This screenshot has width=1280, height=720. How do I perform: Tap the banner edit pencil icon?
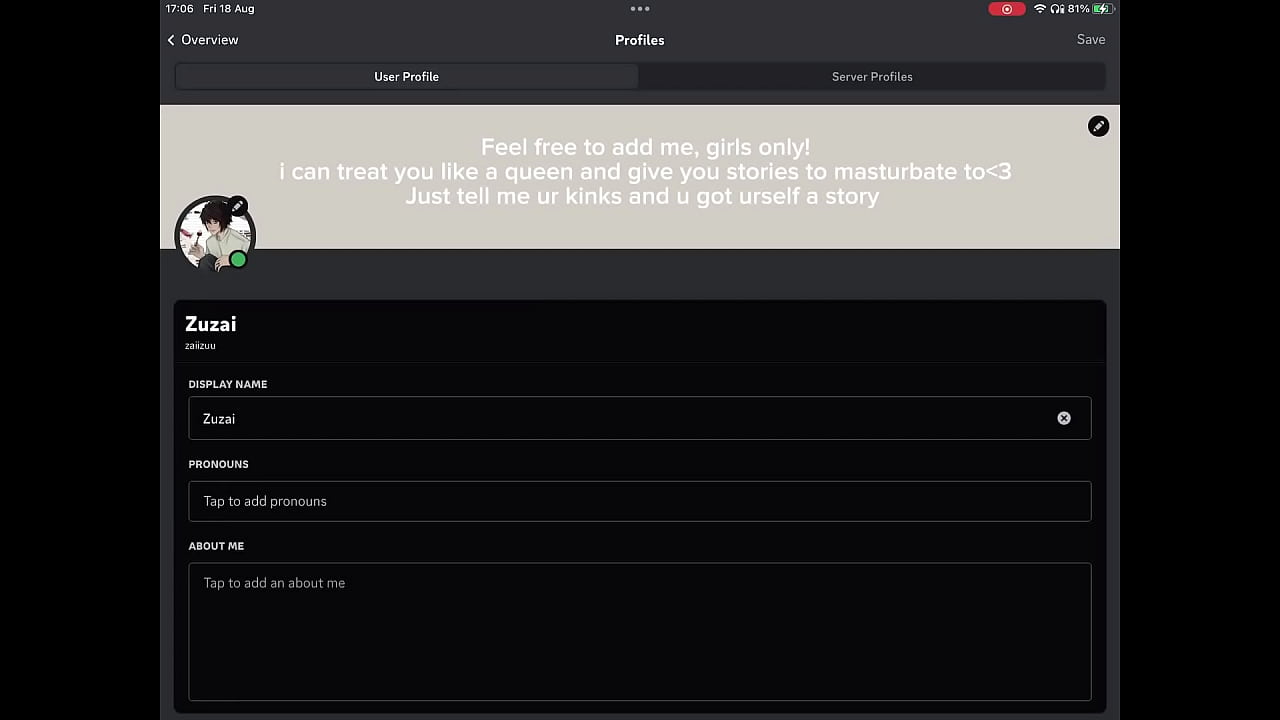point(1098,126)
